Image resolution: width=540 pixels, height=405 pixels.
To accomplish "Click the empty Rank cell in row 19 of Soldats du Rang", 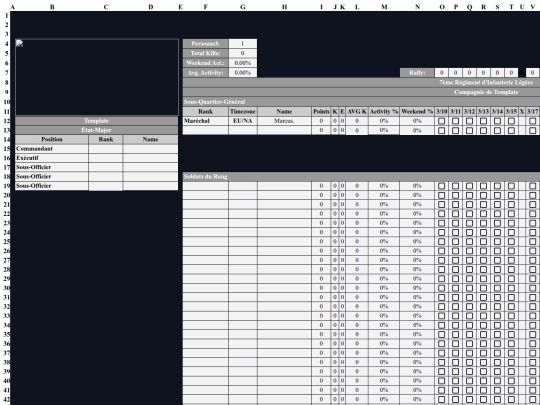I will point(205,186).
